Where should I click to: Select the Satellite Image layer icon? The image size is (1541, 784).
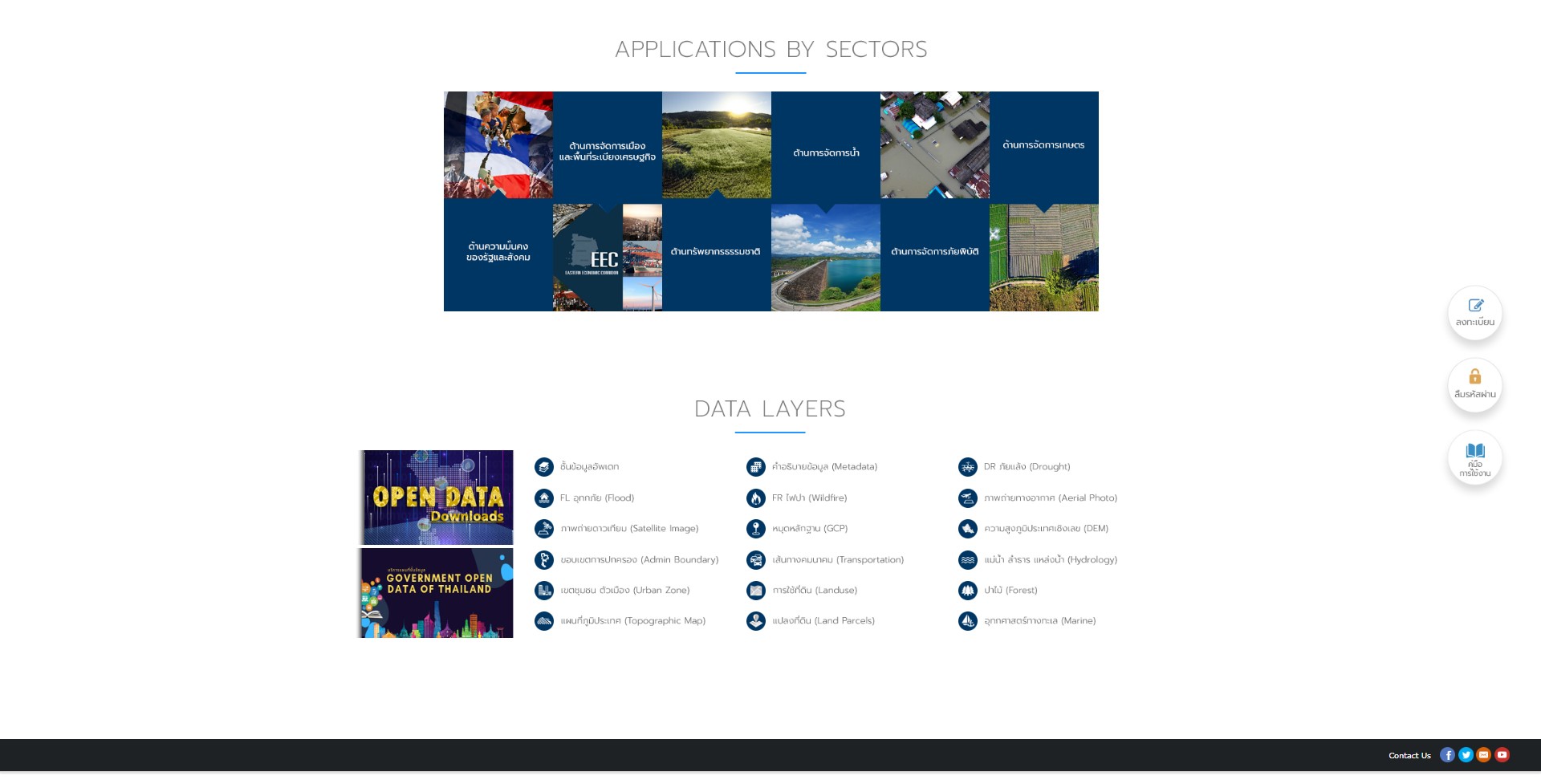pyautogui.click(x=544, y=529)
